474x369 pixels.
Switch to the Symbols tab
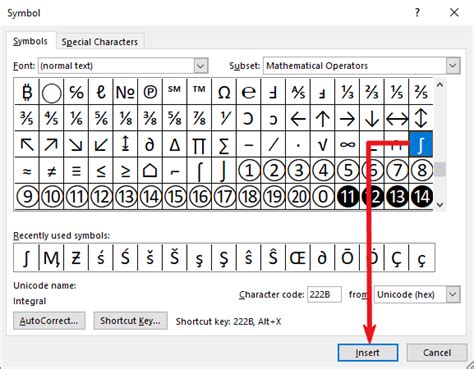tap(30, 41)
